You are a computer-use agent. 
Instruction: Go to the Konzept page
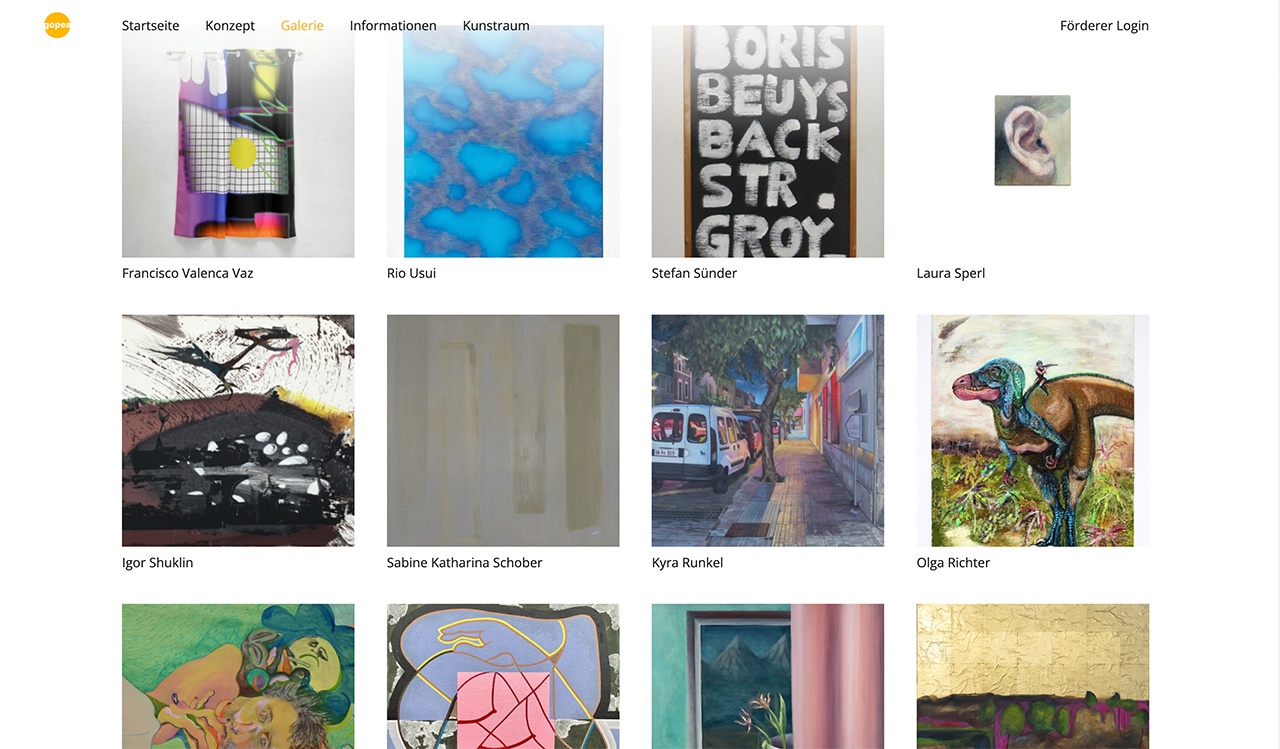(x=230, y=26)
